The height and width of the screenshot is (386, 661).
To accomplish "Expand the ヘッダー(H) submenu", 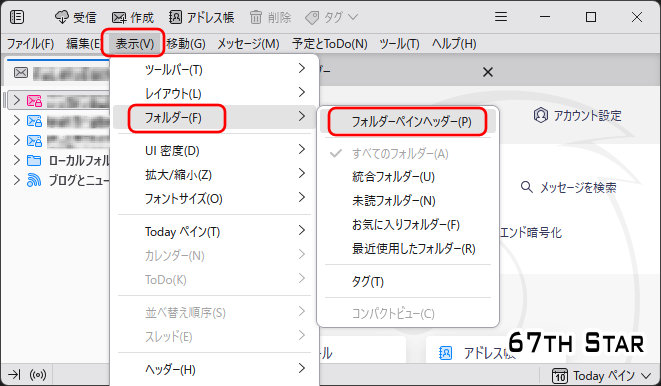I will 214,370.
